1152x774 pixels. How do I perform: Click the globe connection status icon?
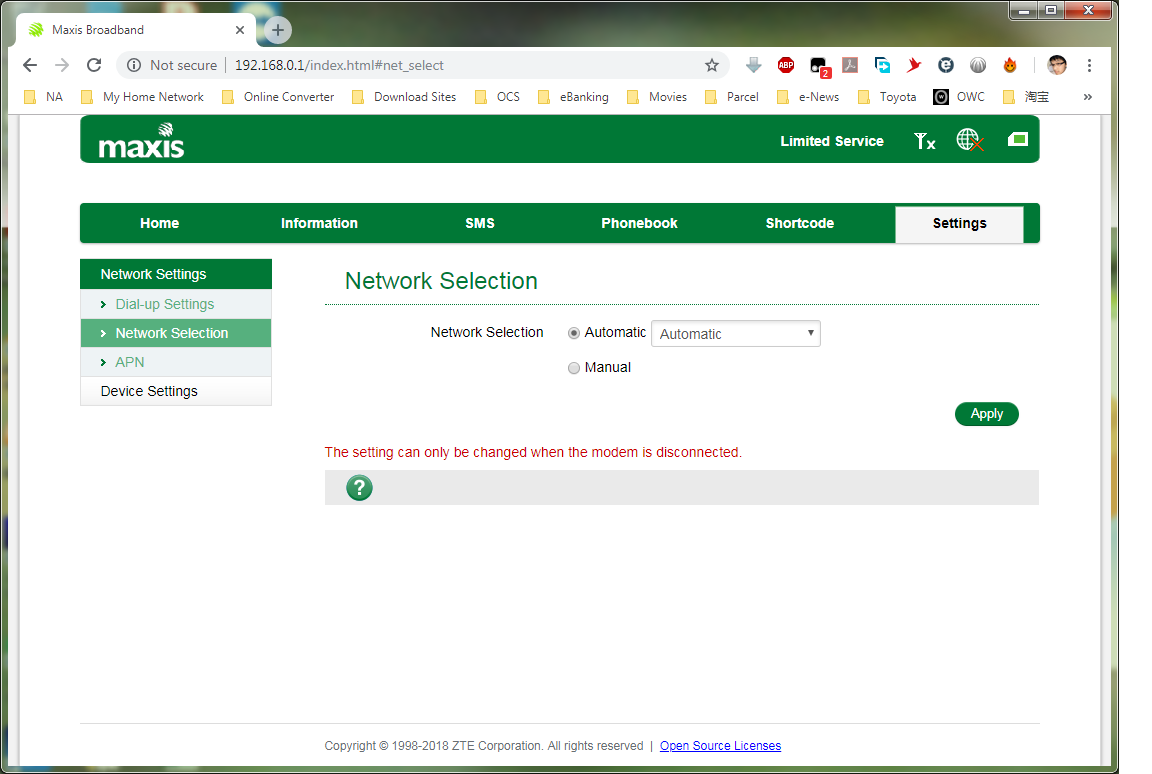click(x=970, y=140)
